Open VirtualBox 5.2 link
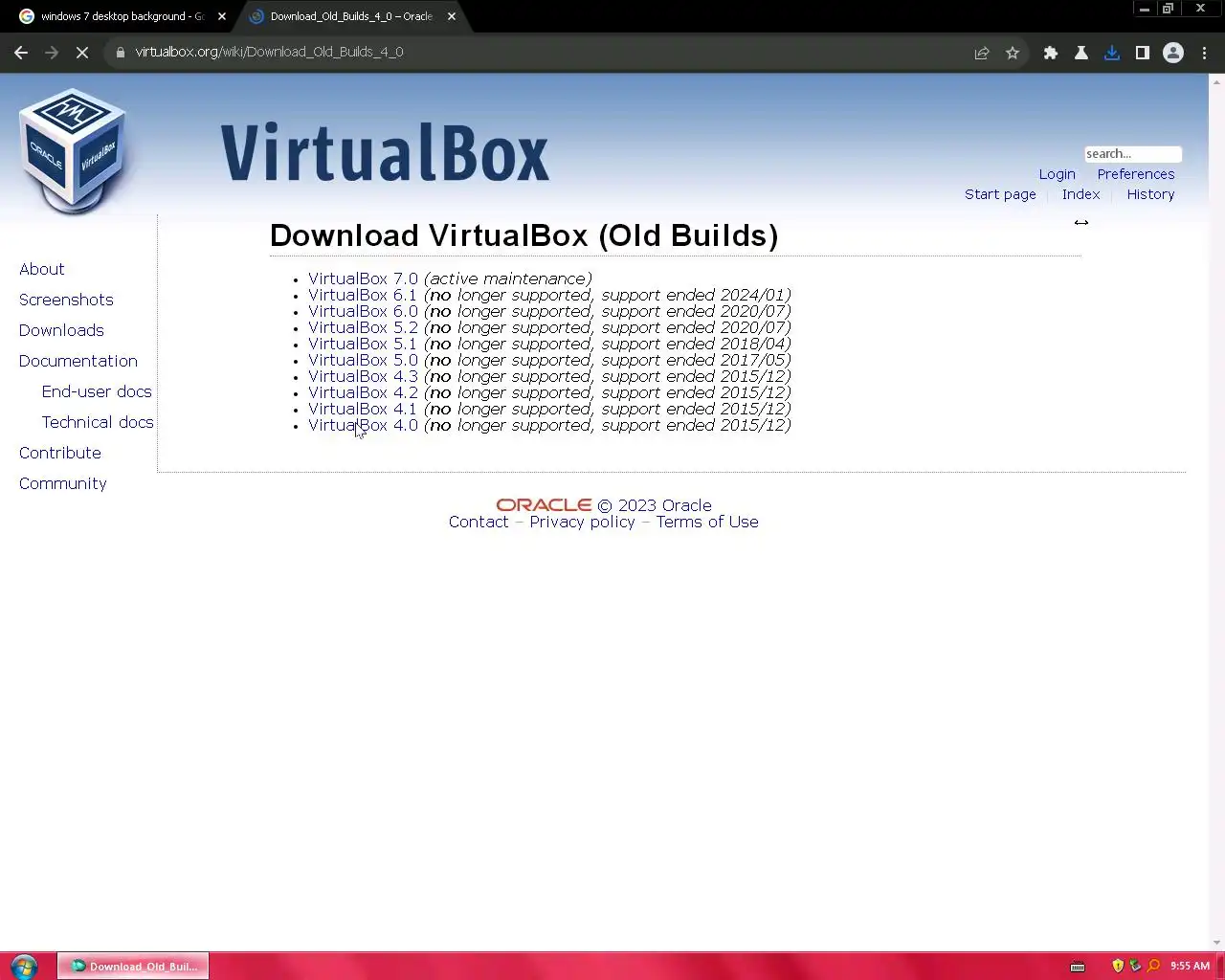 click(x=363, y=328)
